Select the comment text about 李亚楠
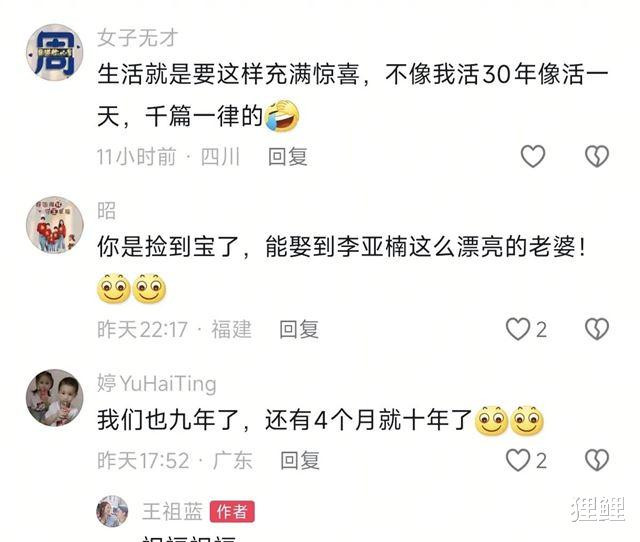 tap(342, 247)
